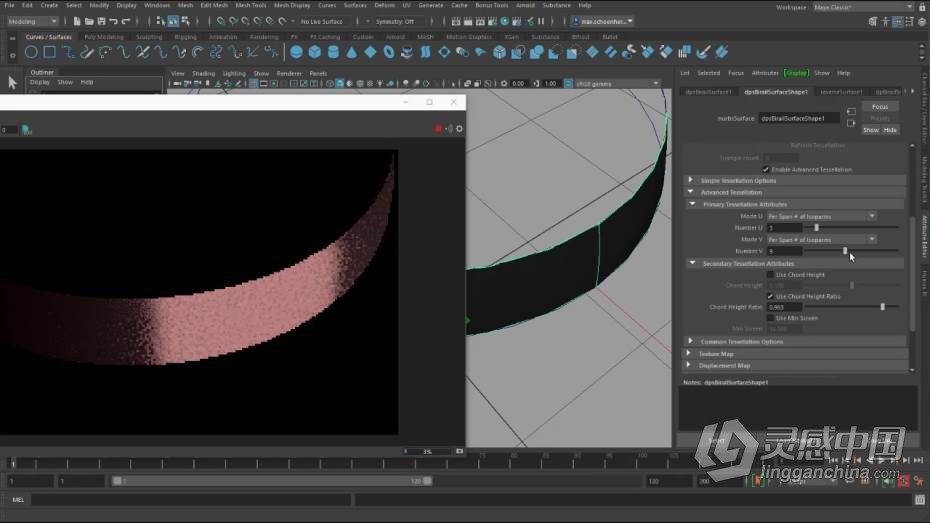
Task: Create a NURBS plane from shelf
Action: tap(370, 52)
